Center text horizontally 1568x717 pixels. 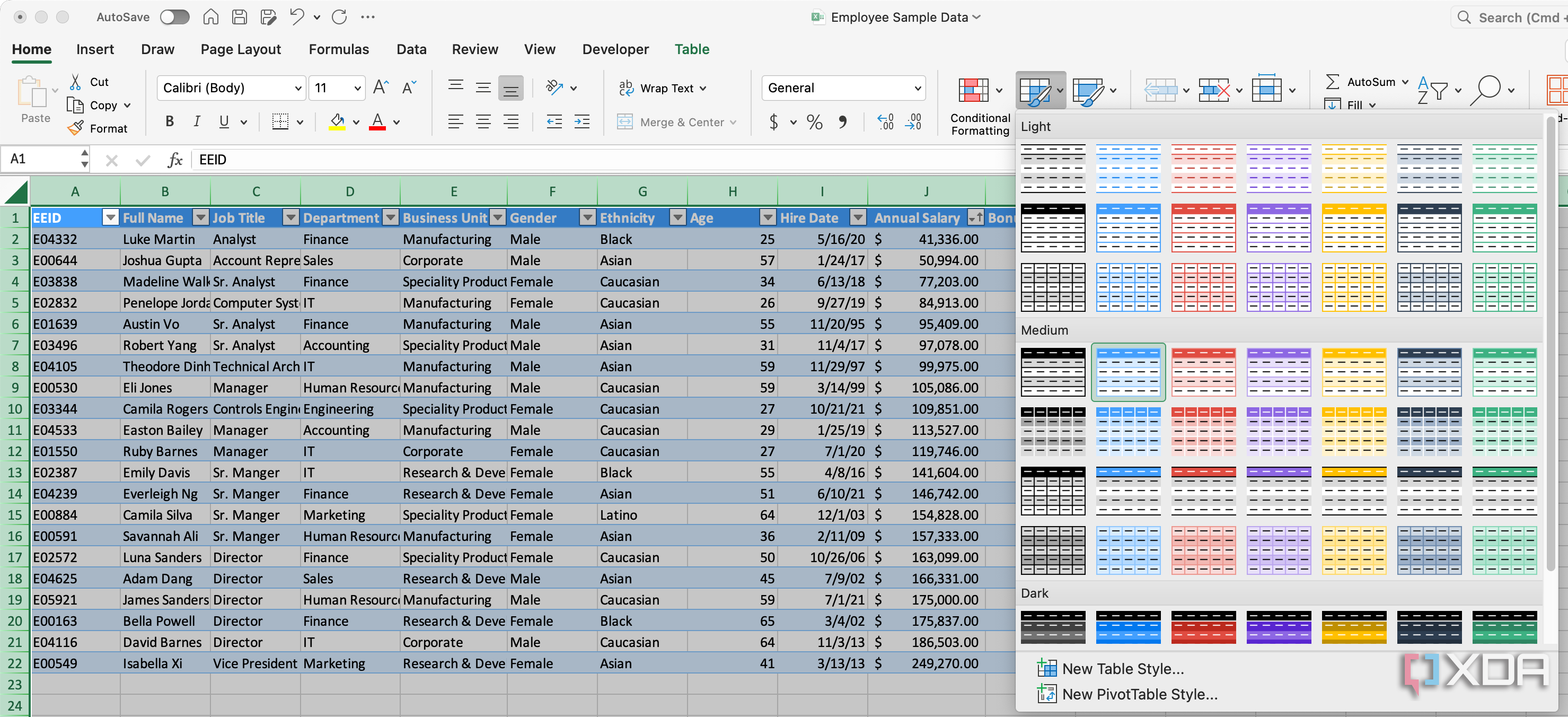point(483,122)
